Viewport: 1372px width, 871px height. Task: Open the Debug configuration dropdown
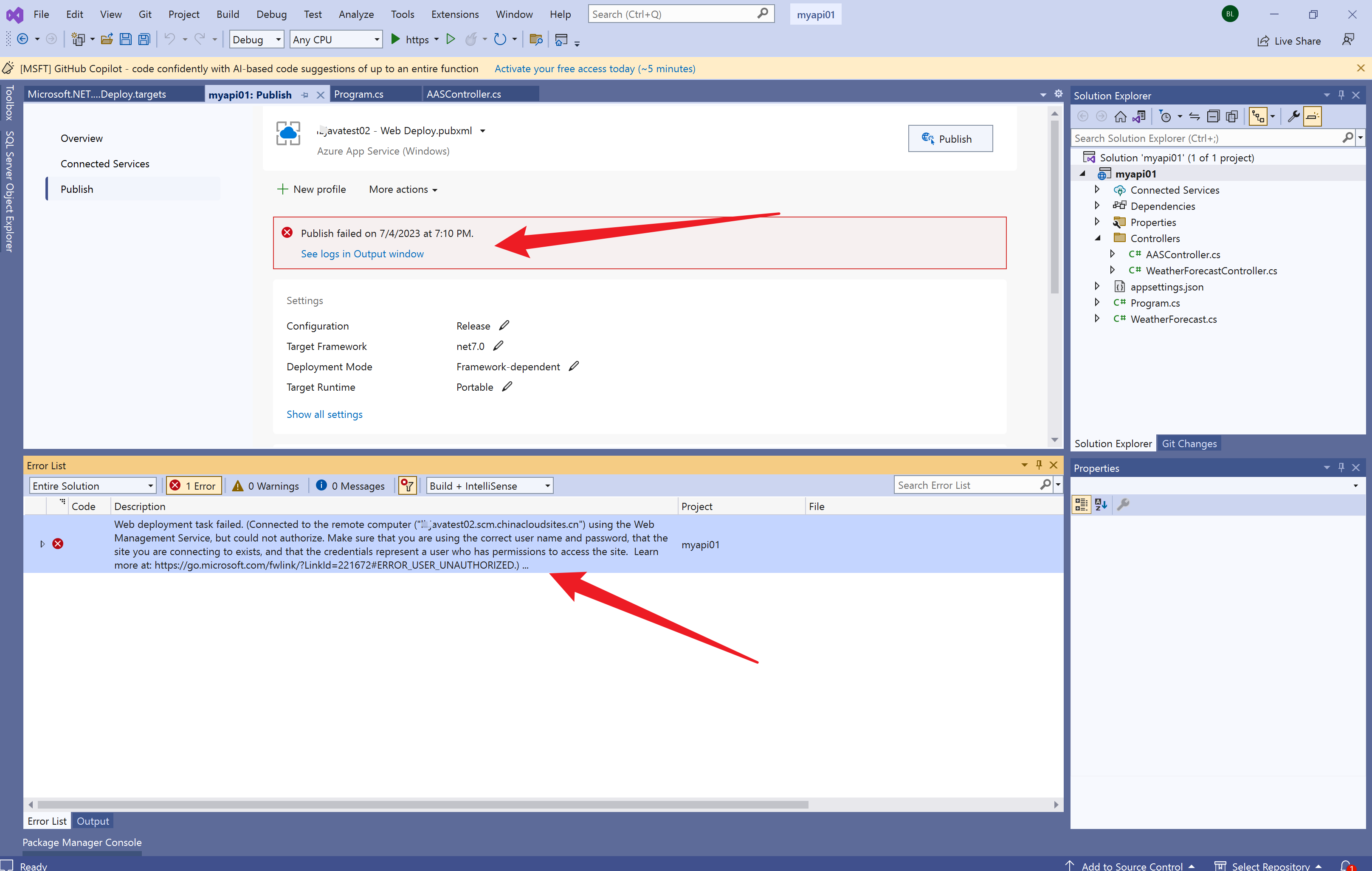[256, 39]
